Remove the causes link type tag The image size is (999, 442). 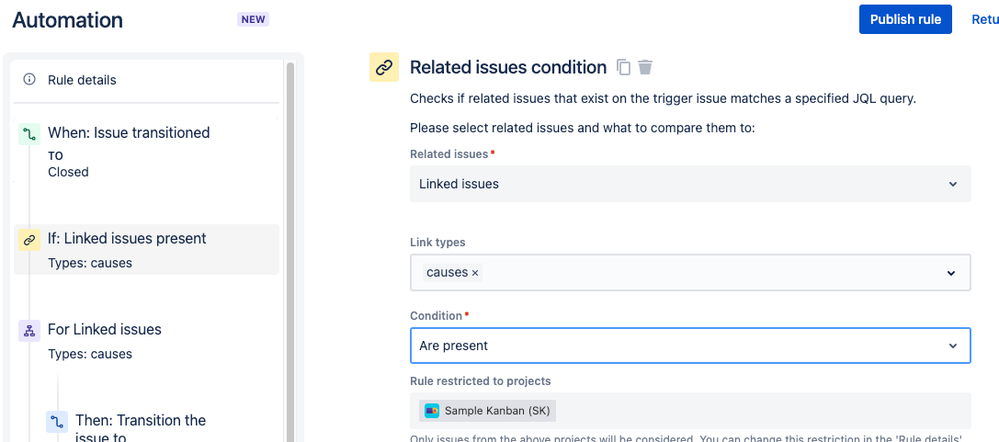click(x=475, y=273)
